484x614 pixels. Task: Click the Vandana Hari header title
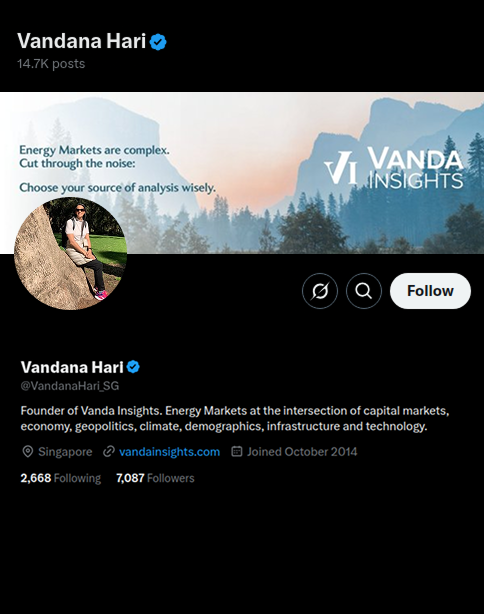pyautogui.click(x=81, y=41)
